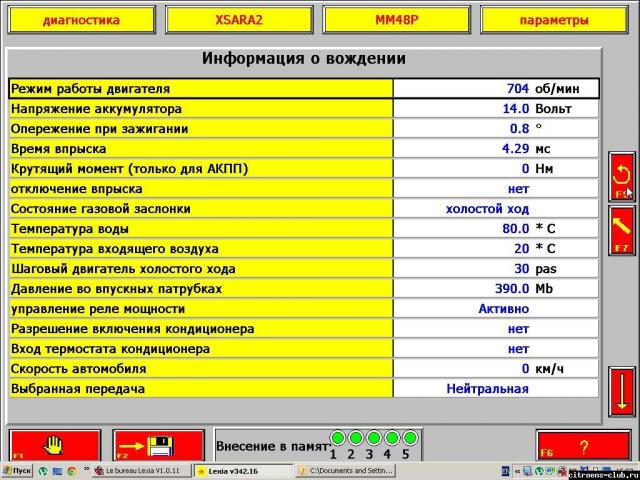Screen dimensions: 640x480
Task: Click the Информация о вождении heading
Action: tap(304, 58)
